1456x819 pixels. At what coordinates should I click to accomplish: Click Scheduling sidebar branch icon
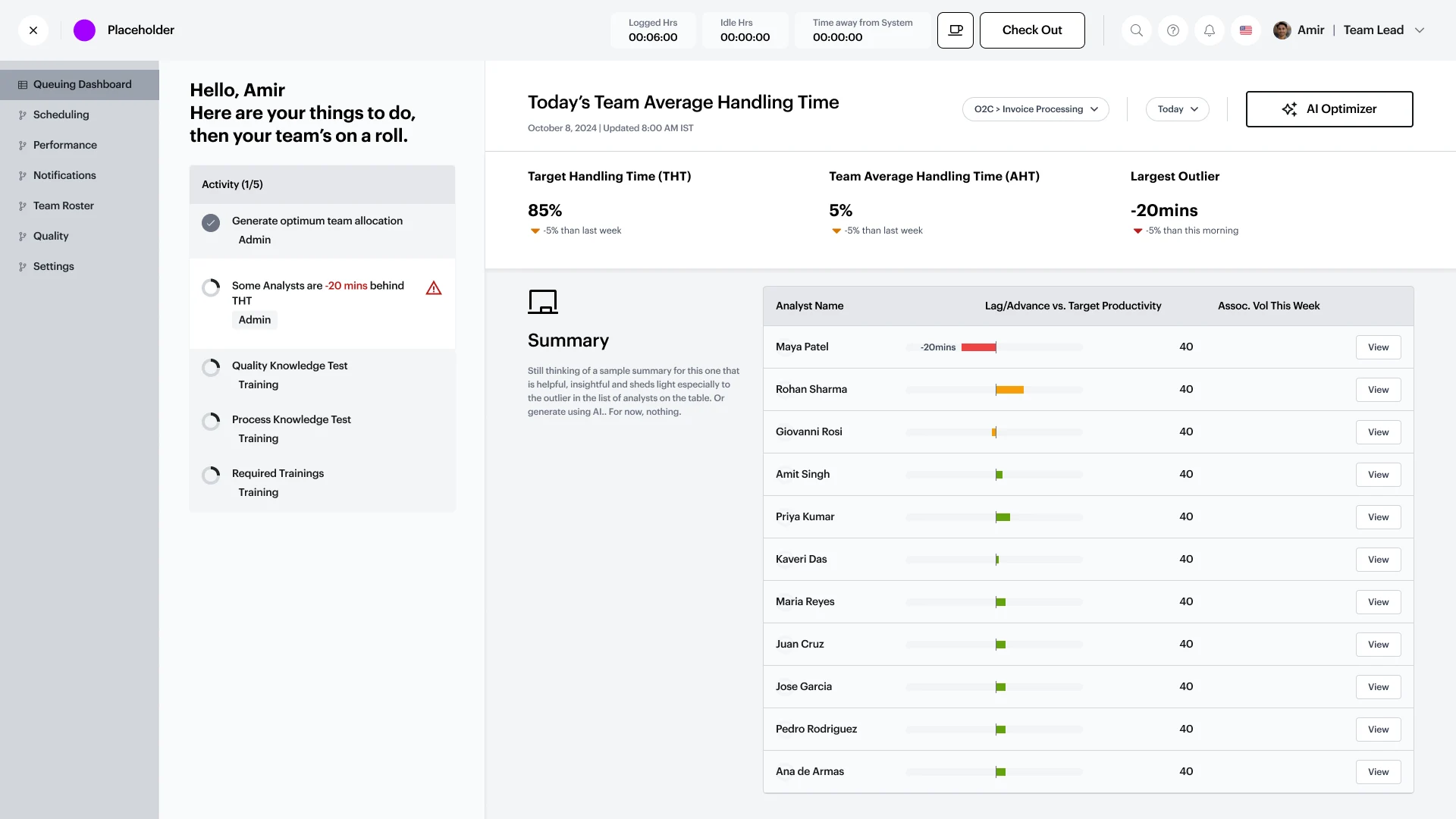(x=23, y=115)
